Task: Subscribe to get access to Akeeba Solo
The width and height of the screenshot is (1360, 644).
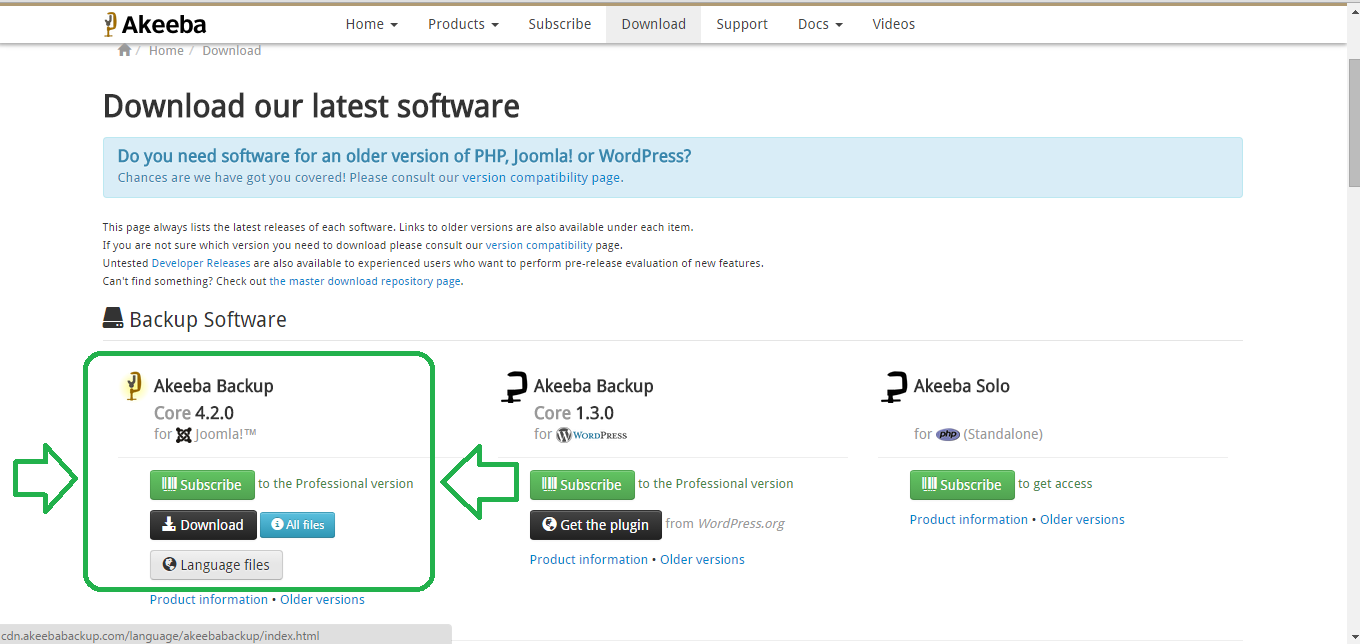Action: 962,485
